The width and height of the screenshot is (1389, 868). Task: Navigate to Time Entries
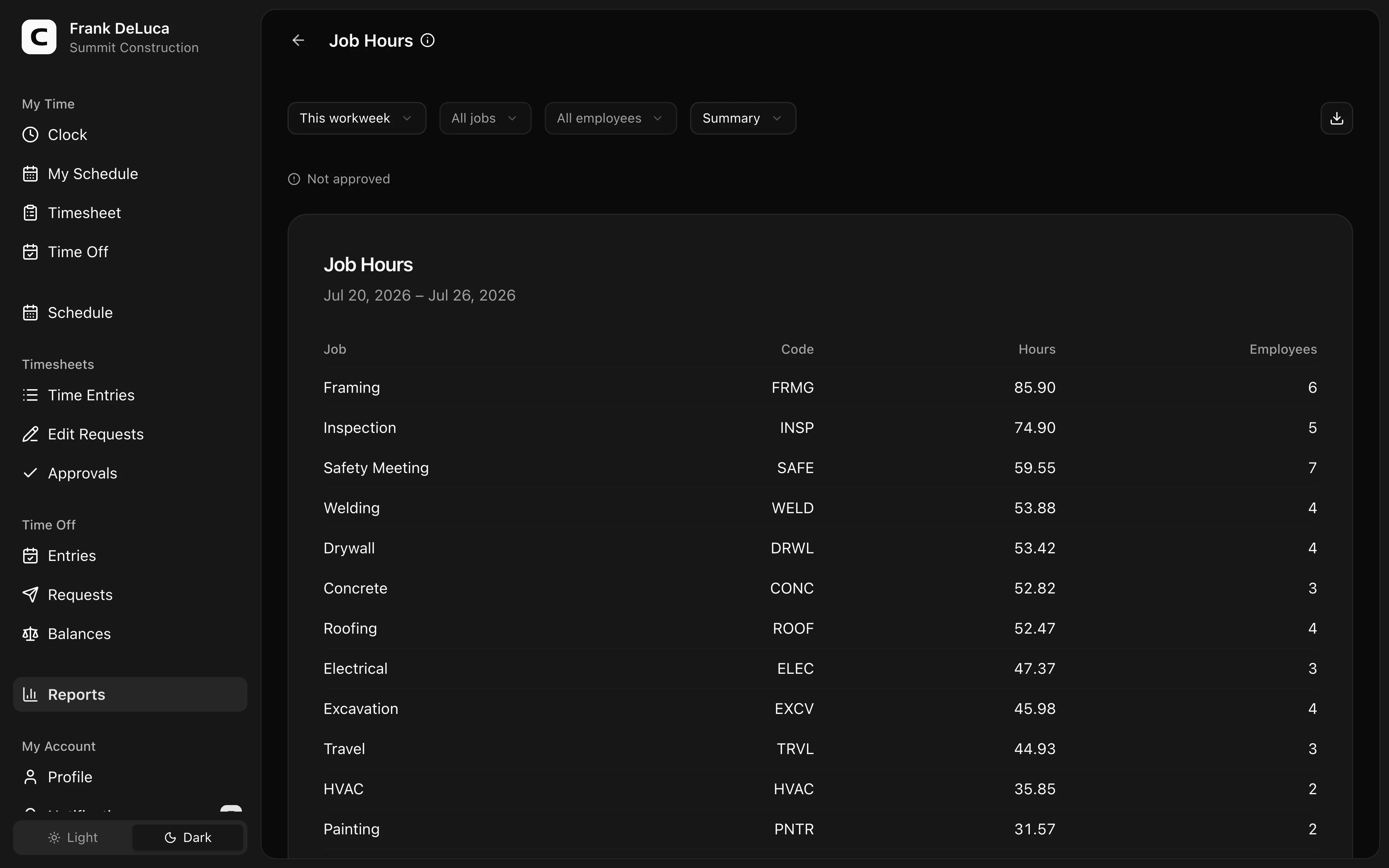pos(130,396)
